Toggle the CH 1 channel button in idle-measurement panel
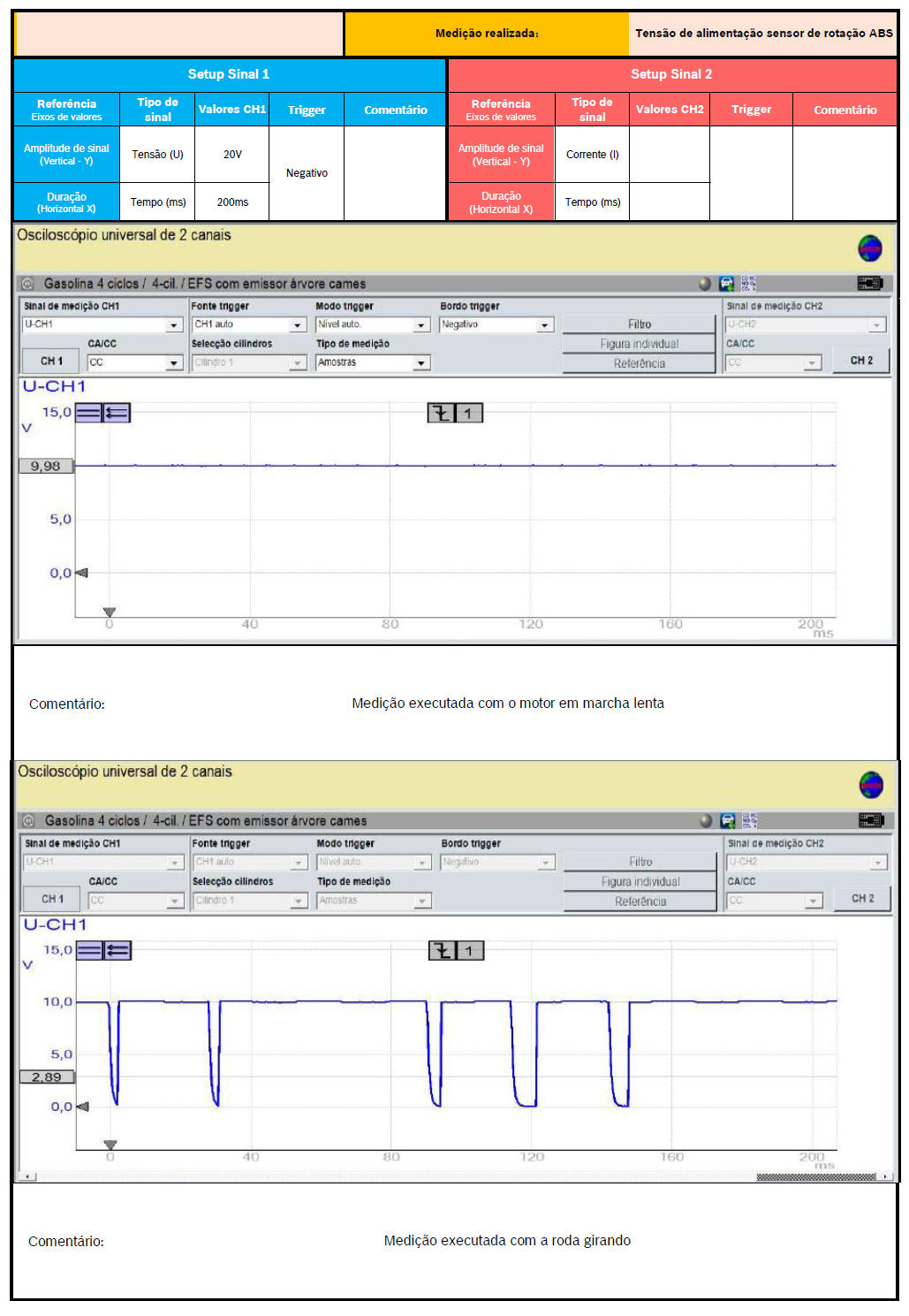Screen dimensions: 909x1316 click(52, 361)
